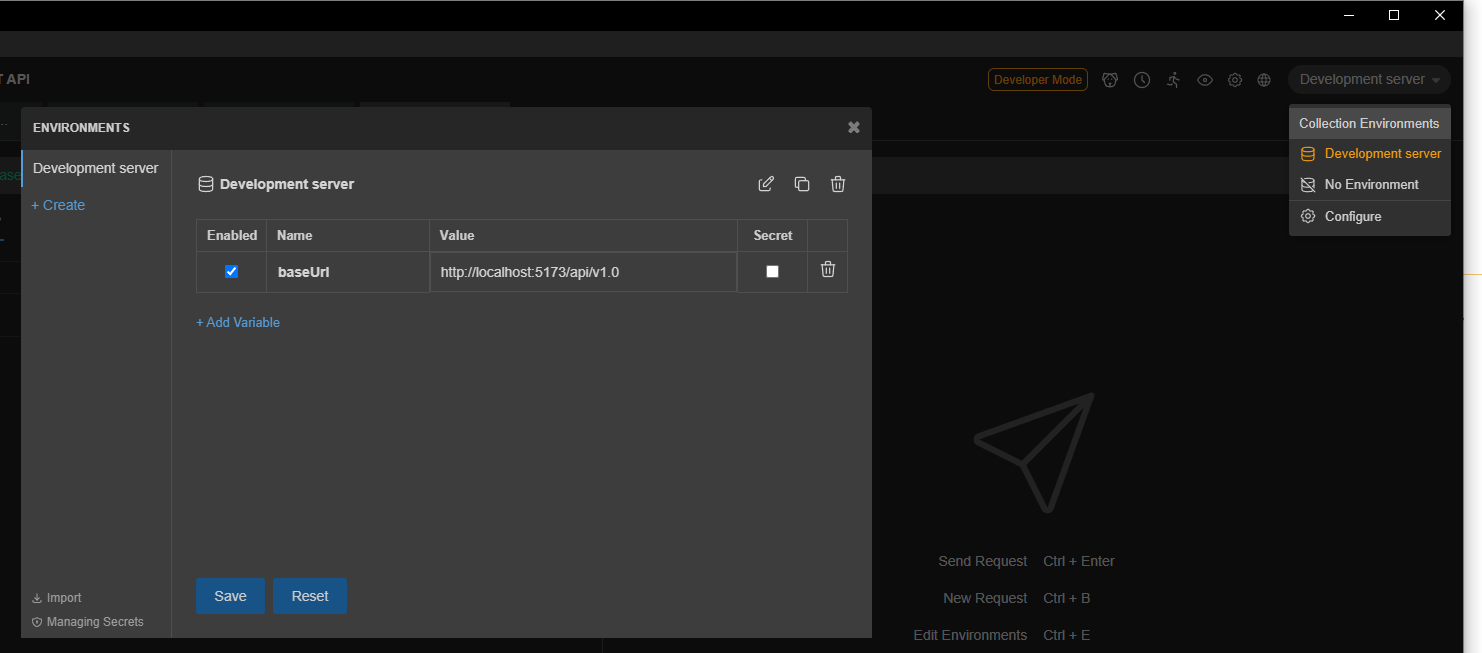
Task: Delete the Development server environment via header trash icon
Action: pos(838,184)
